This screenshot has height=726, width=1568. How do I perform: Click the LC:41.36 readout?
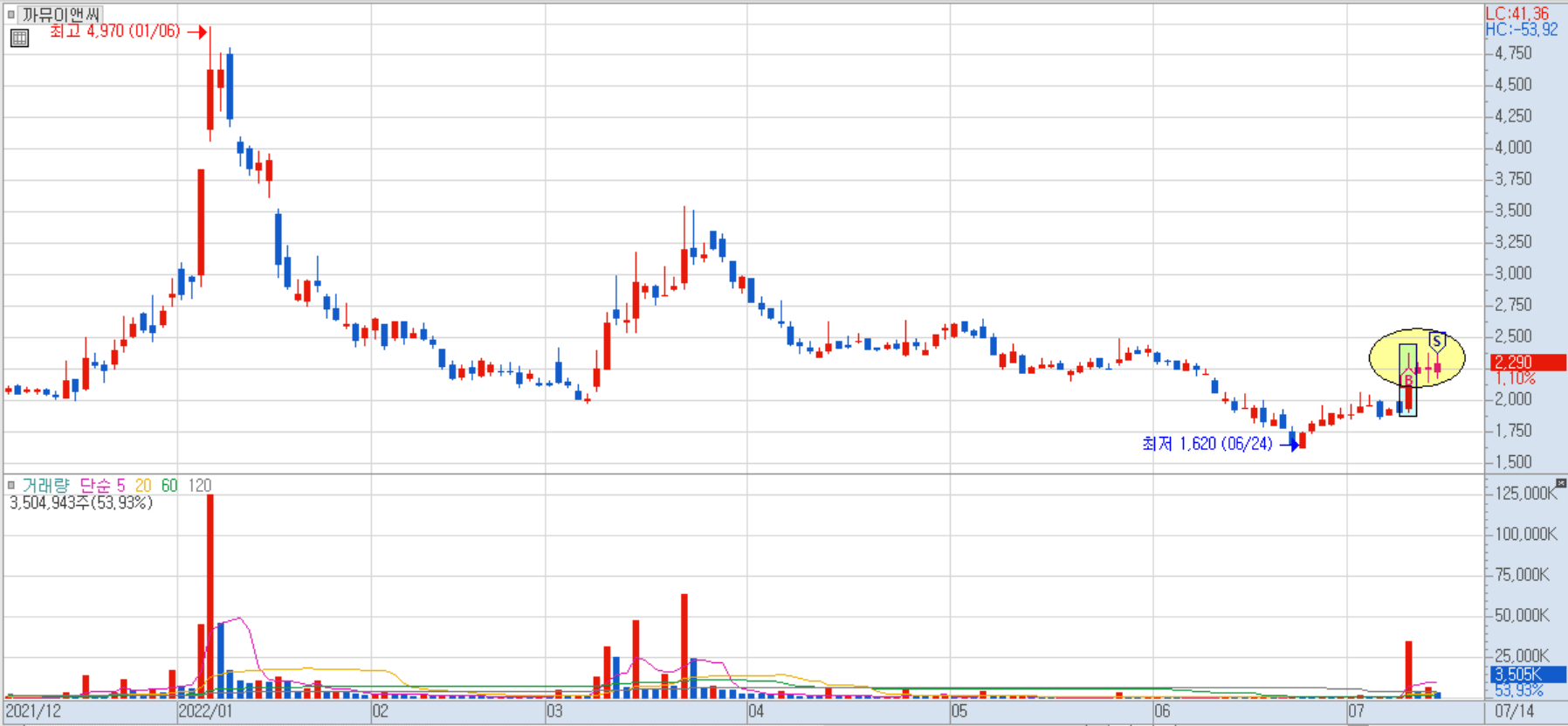coord(1517,13)
